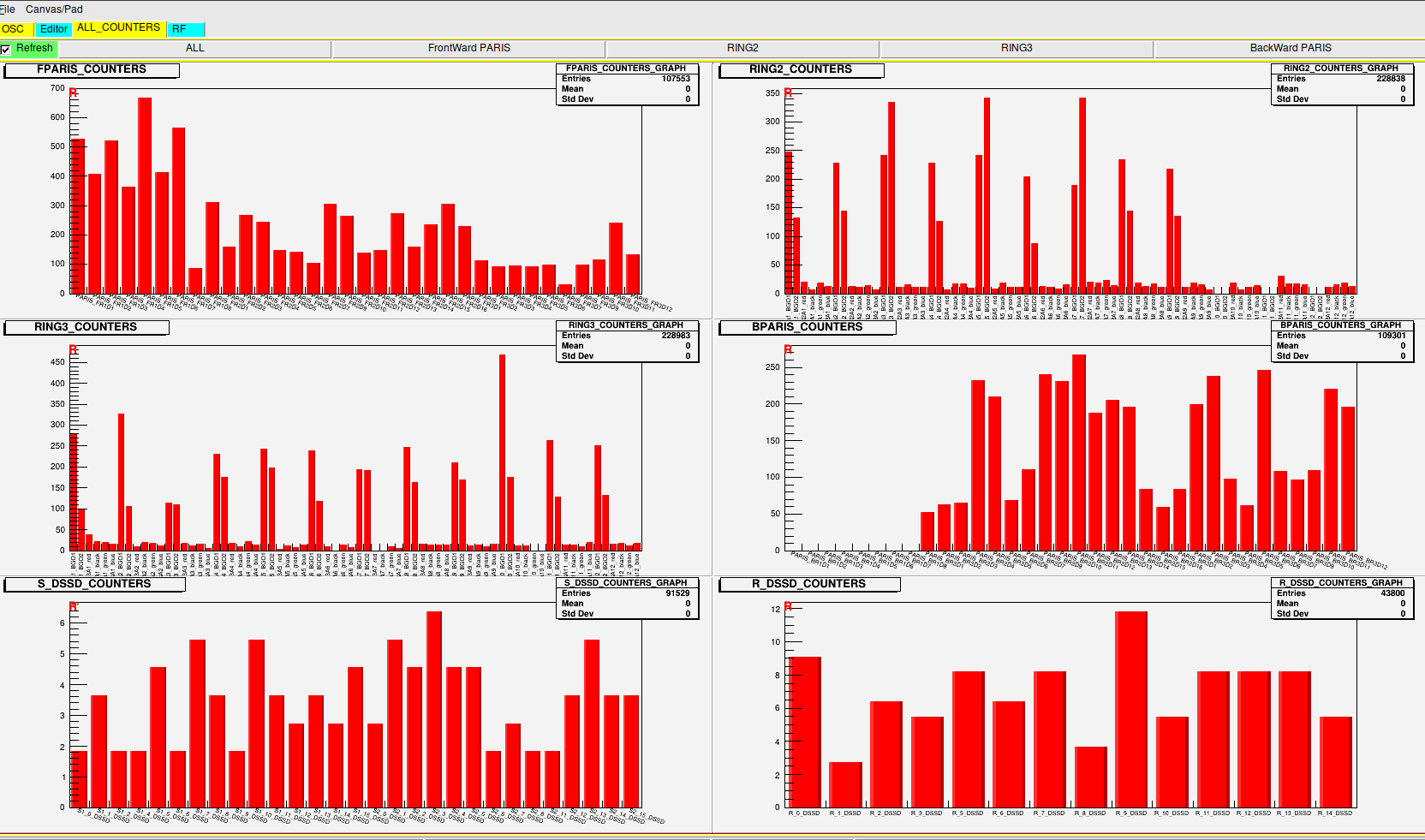Screen dimensions: 1425x840
Task: Click red R marker in S_DSSD_COUNTERS plot
Action: 74,606
